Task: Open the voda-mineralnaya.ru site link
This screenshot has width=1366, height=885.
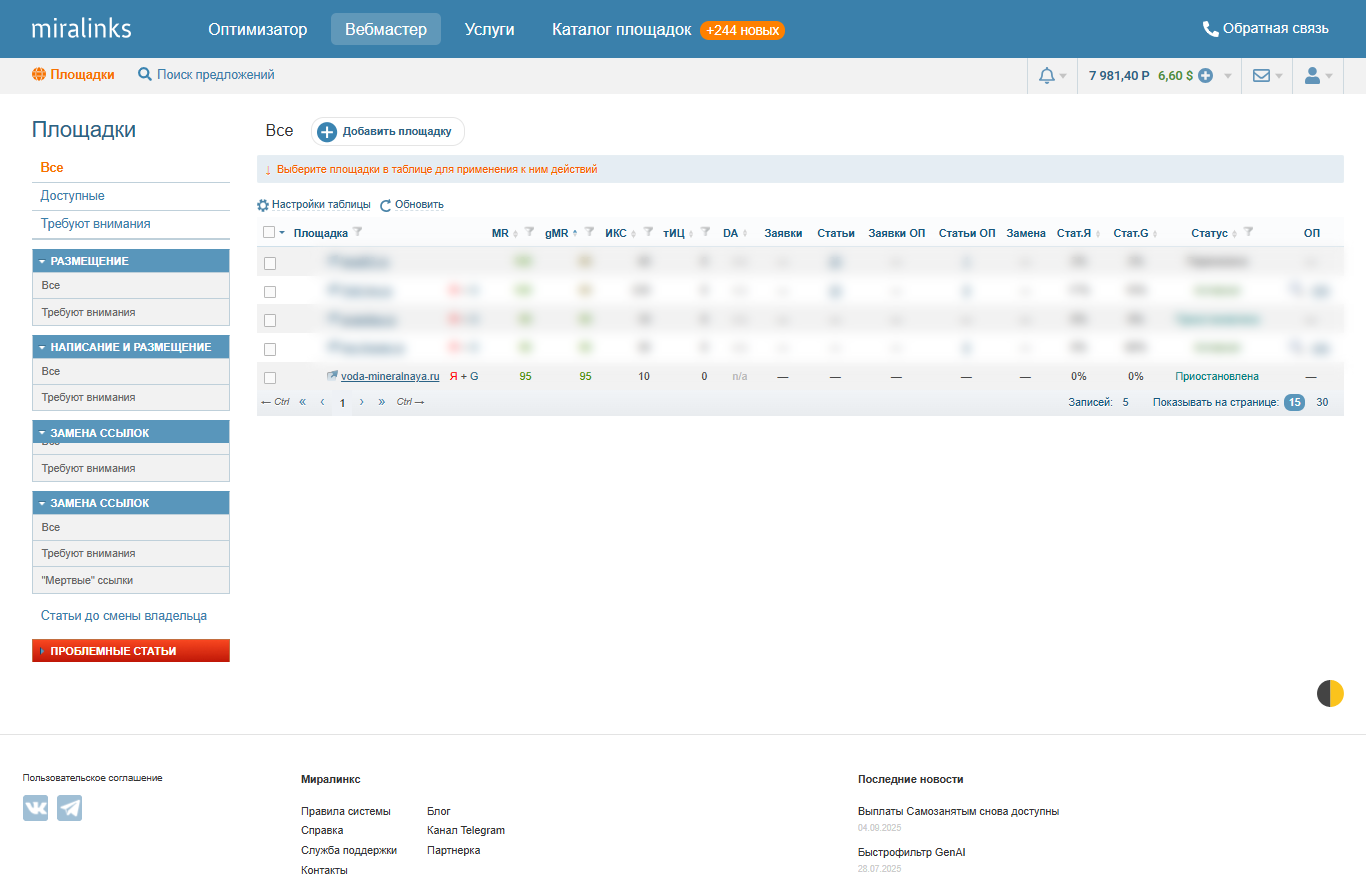Action: pos(390,377)
